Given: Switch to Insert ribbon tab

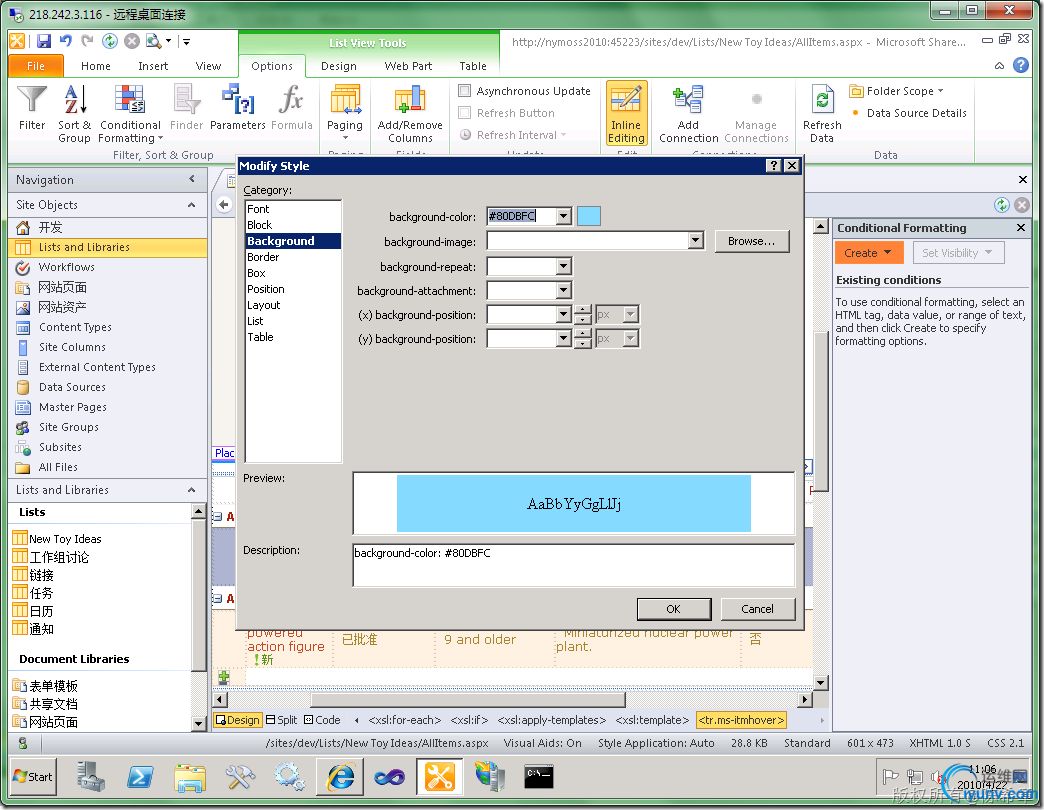Looking at the screenshot, I should 153,66.
